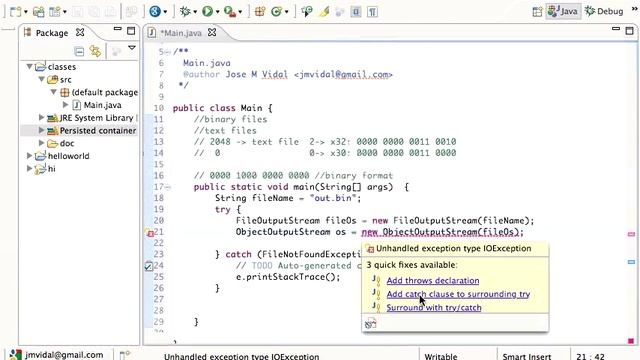Click the Google services globe icon
640x360 pixels.
[155, 11]
